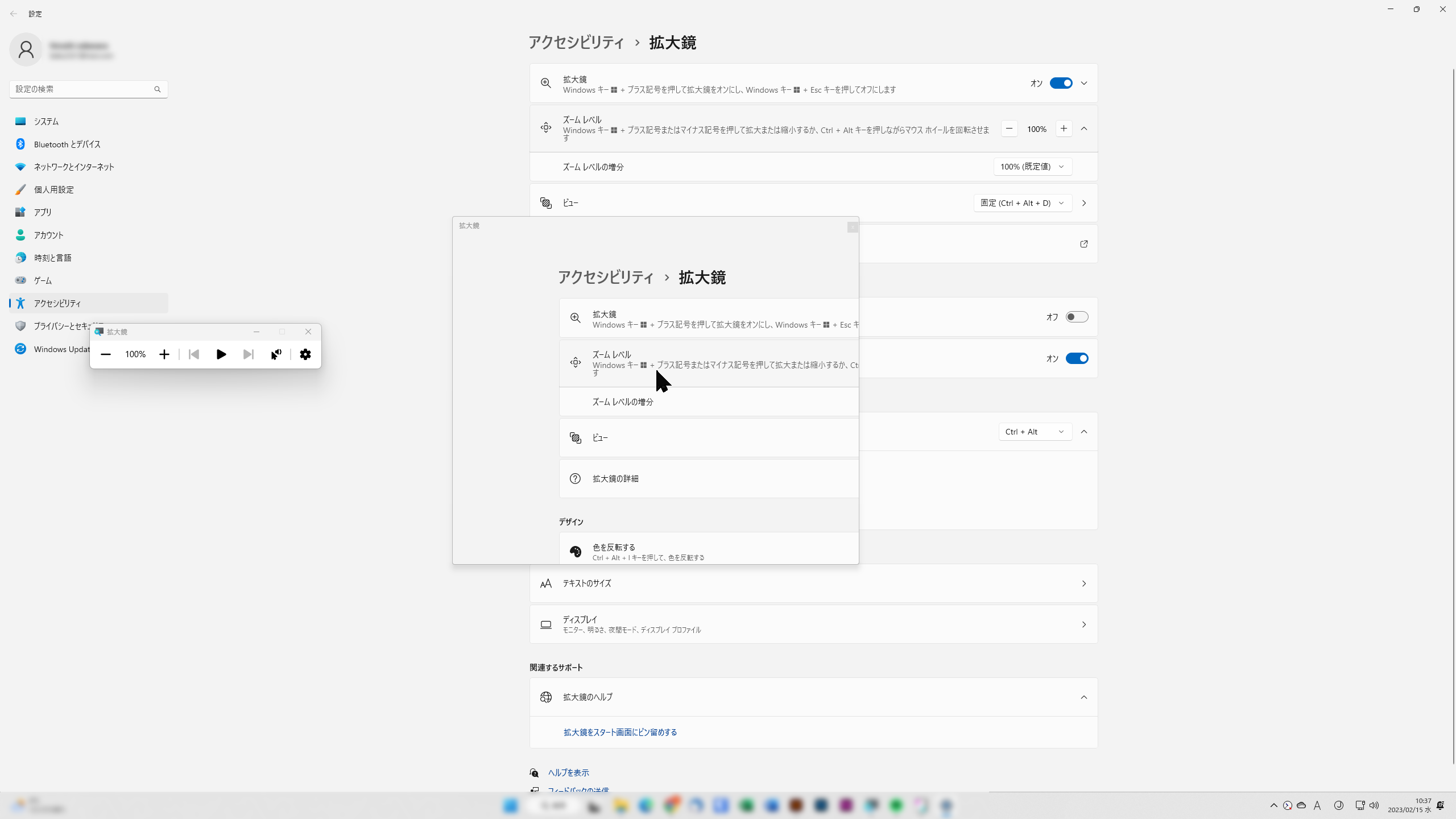Click the ヘルプを表示 link

coord(568,772)
